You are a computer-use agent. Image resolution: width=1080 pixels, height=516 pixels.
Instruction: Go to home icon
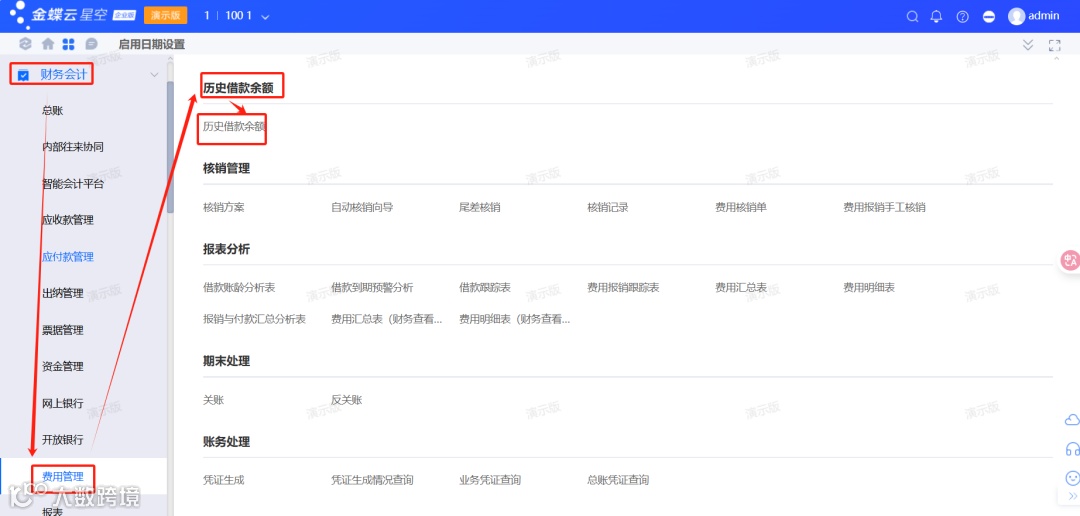tap(48, 44)
